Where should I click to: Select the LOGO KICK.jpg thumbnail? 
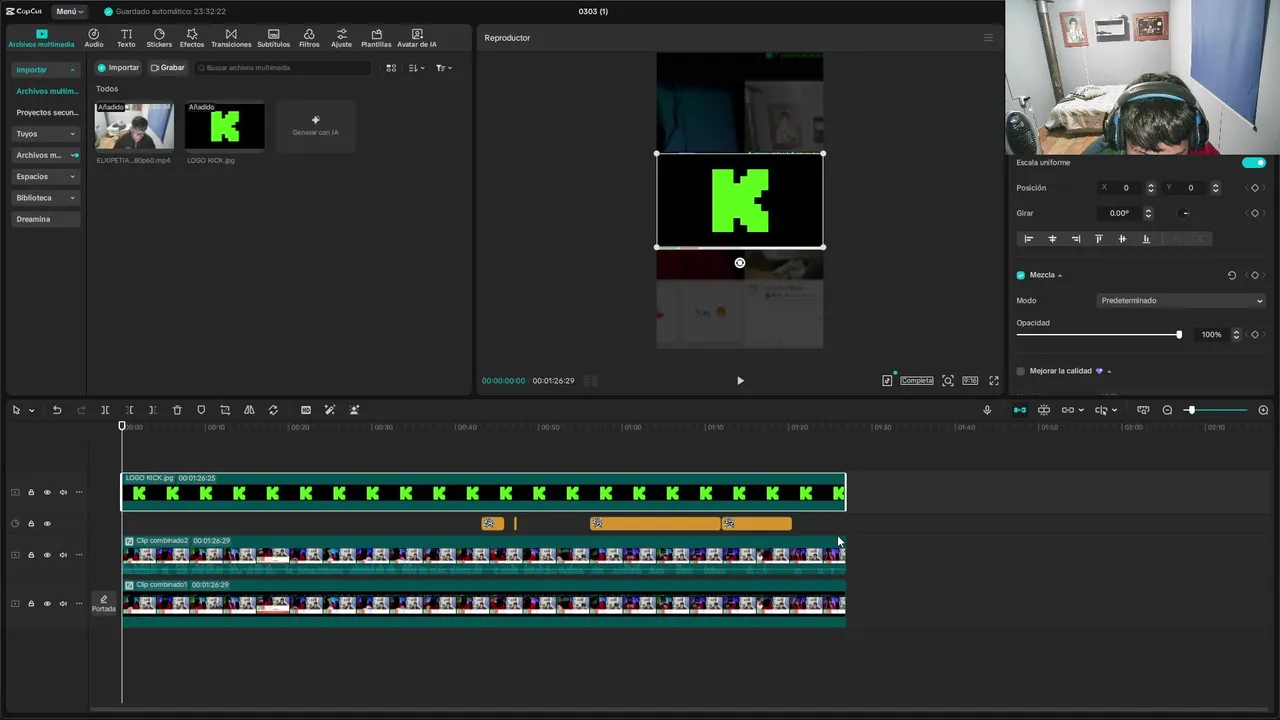pyautogui.click(x=225, y=126)
